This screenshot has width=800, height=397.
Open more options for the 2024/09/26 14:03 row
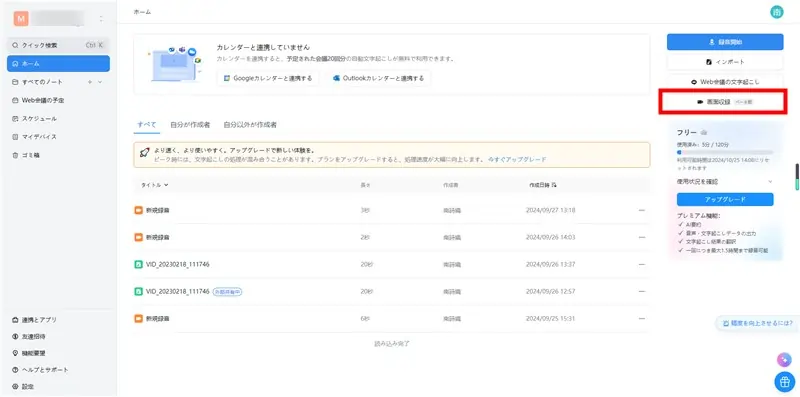pos(642,237)
